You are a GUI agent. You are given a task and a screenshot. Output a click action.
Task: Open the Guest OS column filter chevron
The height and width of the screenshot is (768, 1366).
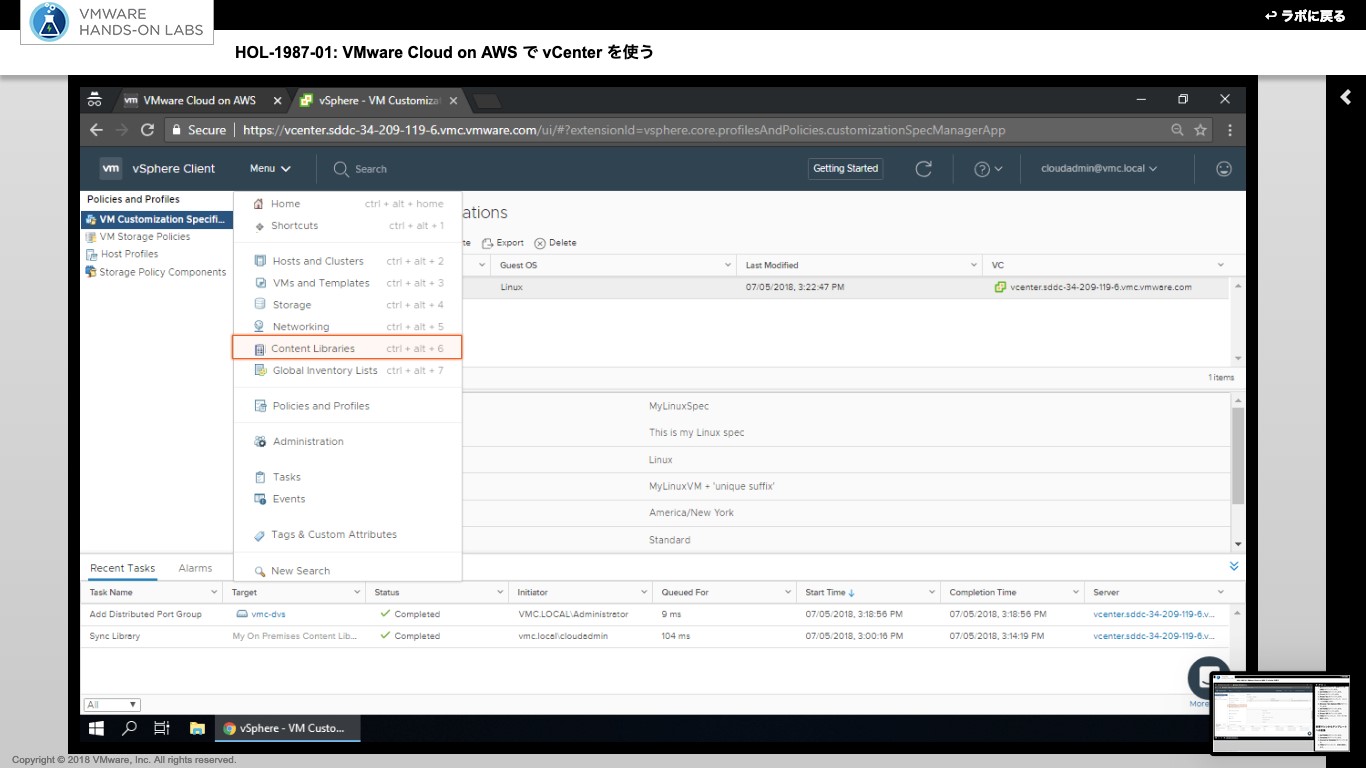(x=728, y=265)
